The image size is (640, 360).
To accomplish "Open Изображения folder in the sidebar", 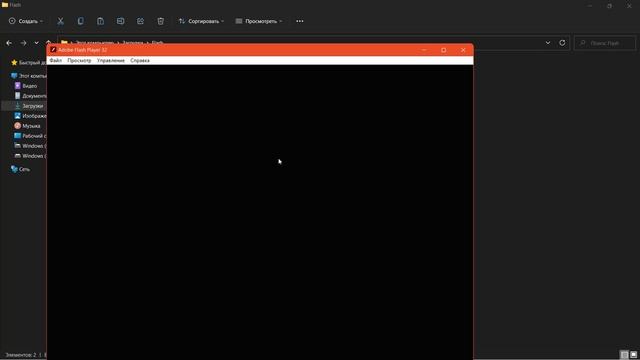I will tap(30, 116).
